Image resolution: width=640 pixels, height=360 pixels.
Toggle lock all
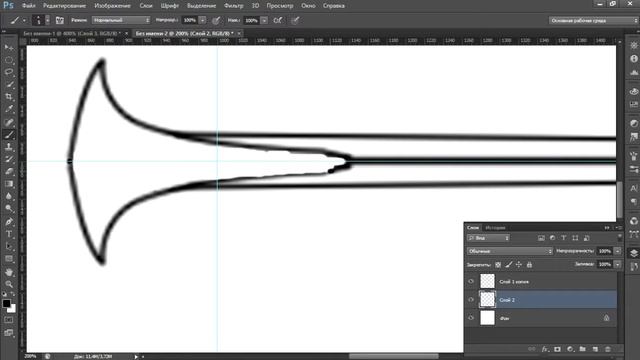coord(529,264)
